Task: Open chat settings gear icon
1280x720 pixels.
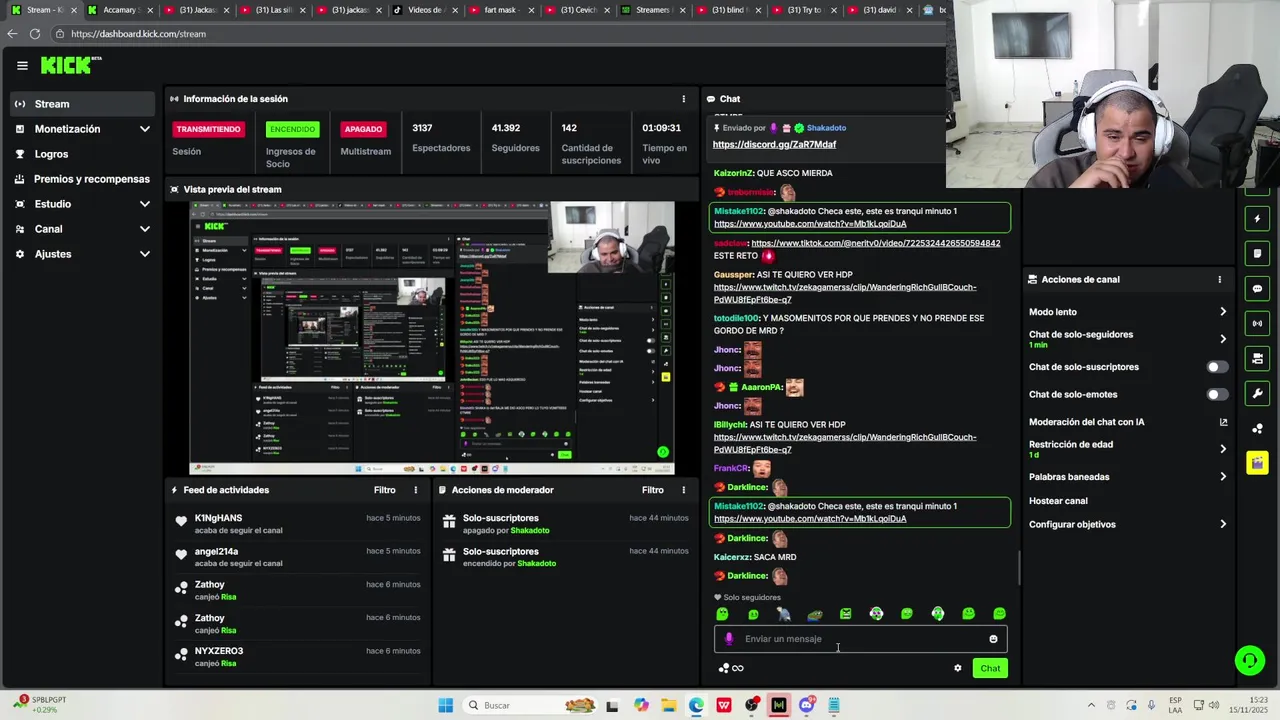Action: [958, 668]
